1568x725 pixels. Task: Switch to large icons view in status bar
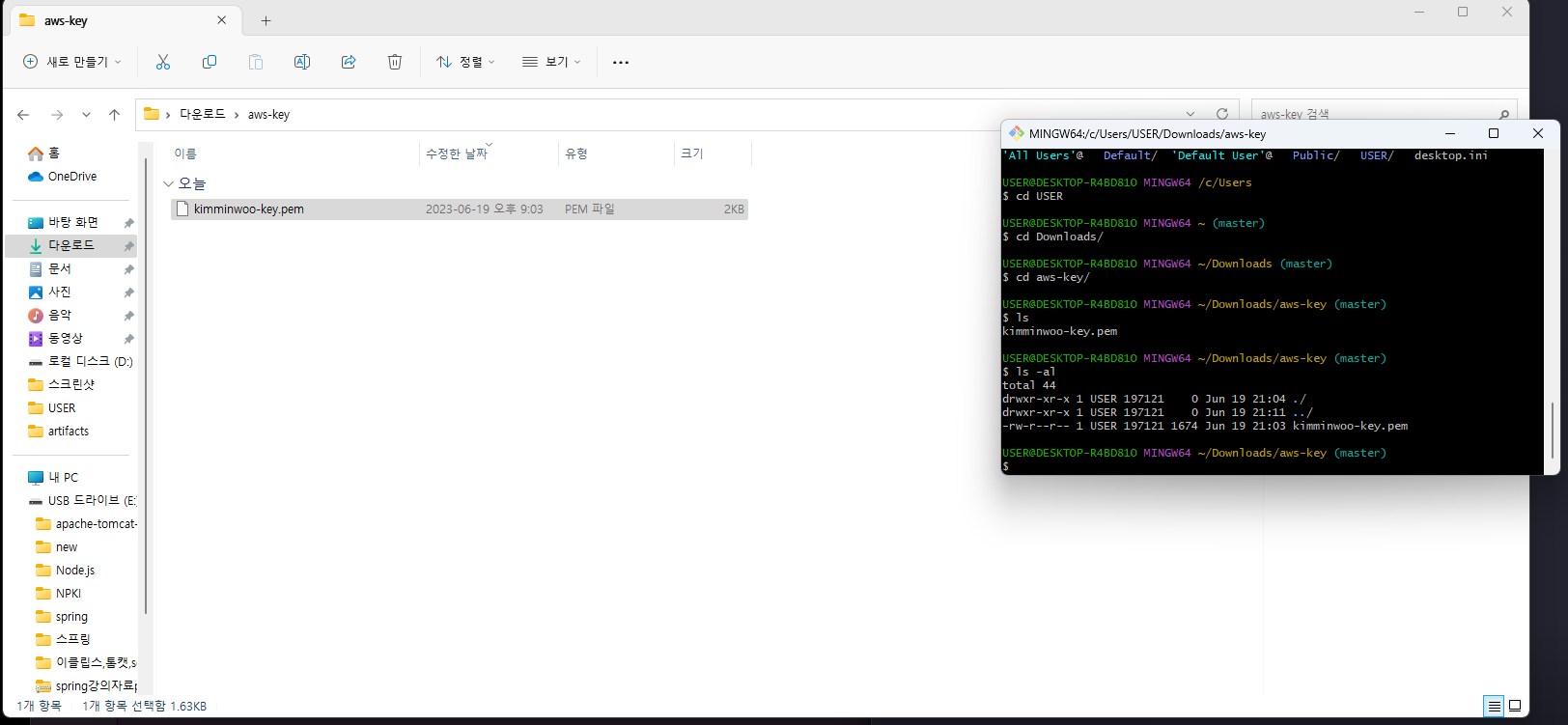click(1515, 707)
